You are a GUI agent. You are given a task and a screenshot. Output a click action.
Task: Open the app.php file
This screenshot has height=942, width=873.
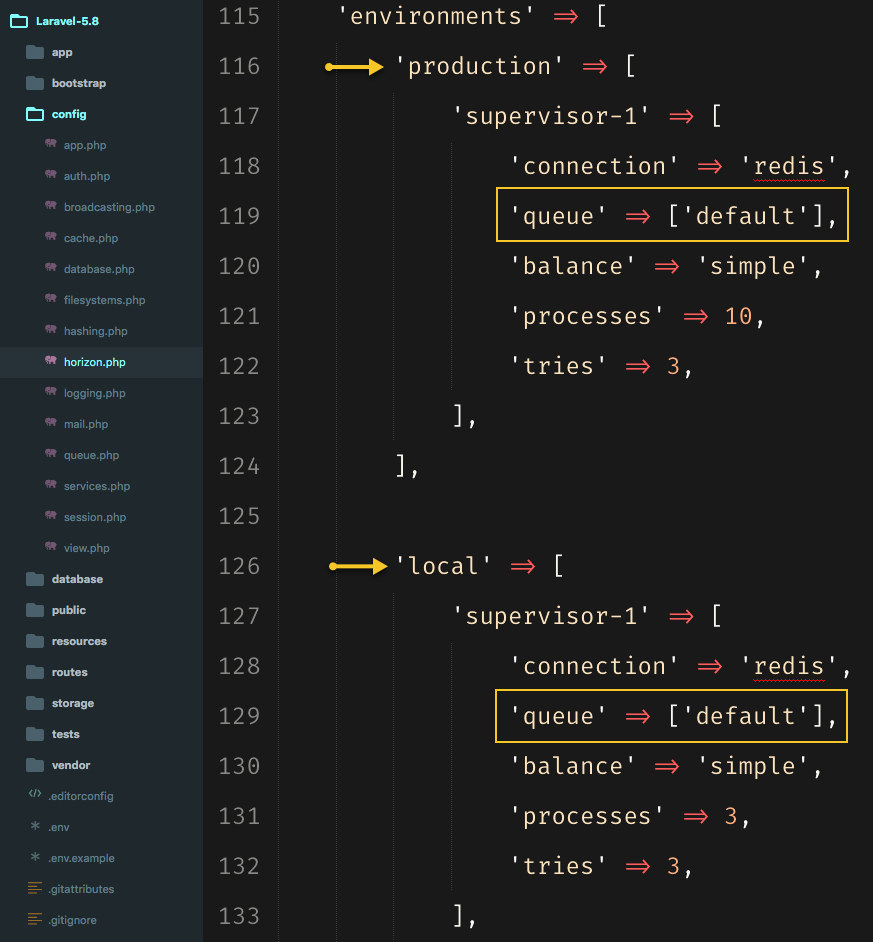pos(85,145)
